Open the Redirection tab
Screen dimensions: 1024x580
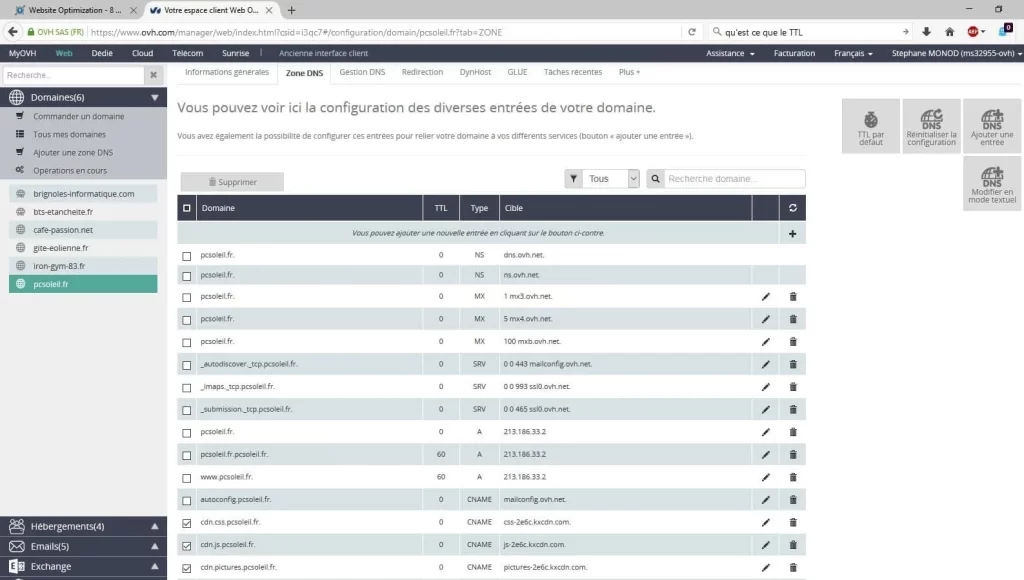tap(422, 72)
